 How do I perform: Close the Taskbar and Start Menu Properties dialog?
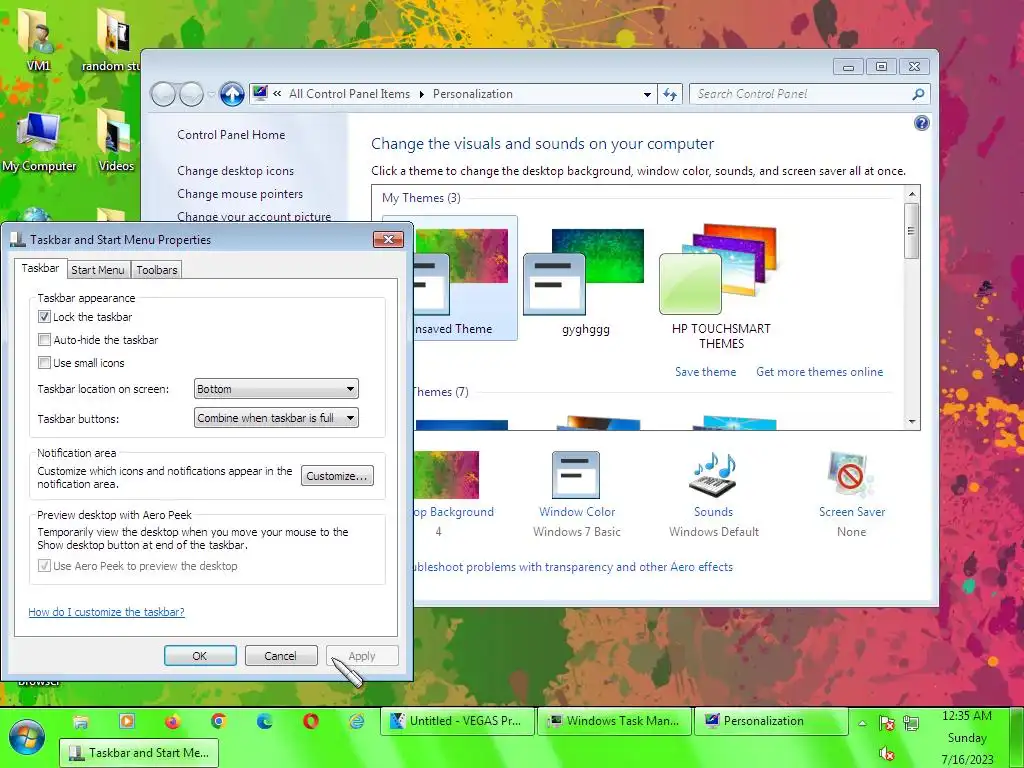coord(389,240)
